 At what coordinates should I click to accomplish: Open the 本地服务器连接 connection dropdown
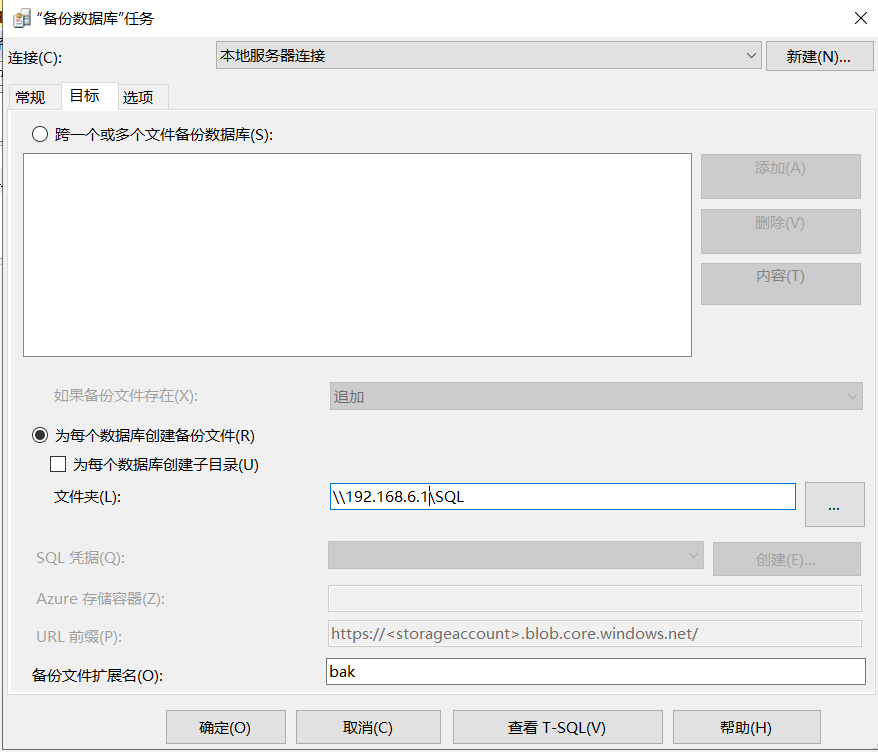pos(488,55)
